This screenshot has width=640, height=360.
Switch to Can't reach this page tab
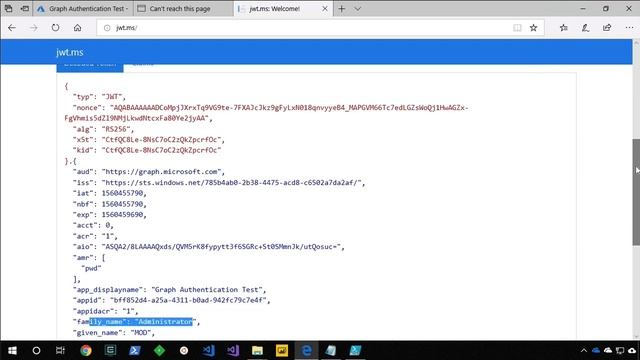(184, 9)
